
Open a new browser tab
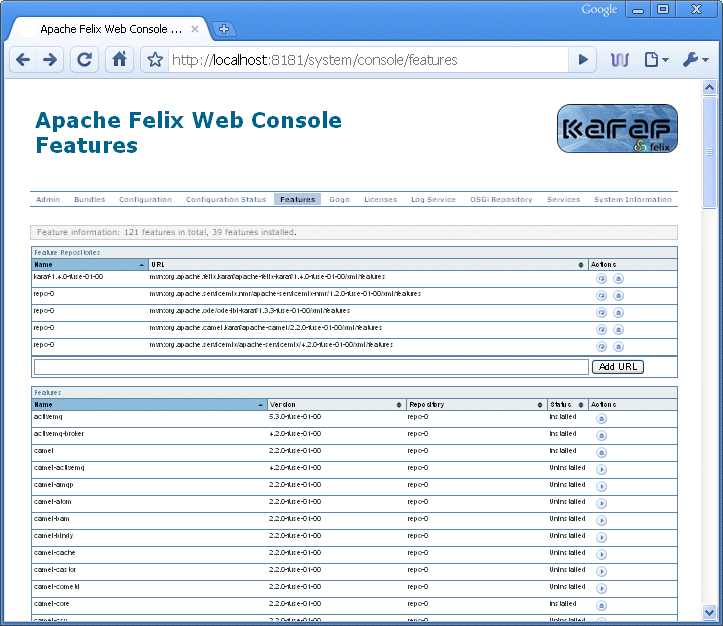click(x=224, y=29)
